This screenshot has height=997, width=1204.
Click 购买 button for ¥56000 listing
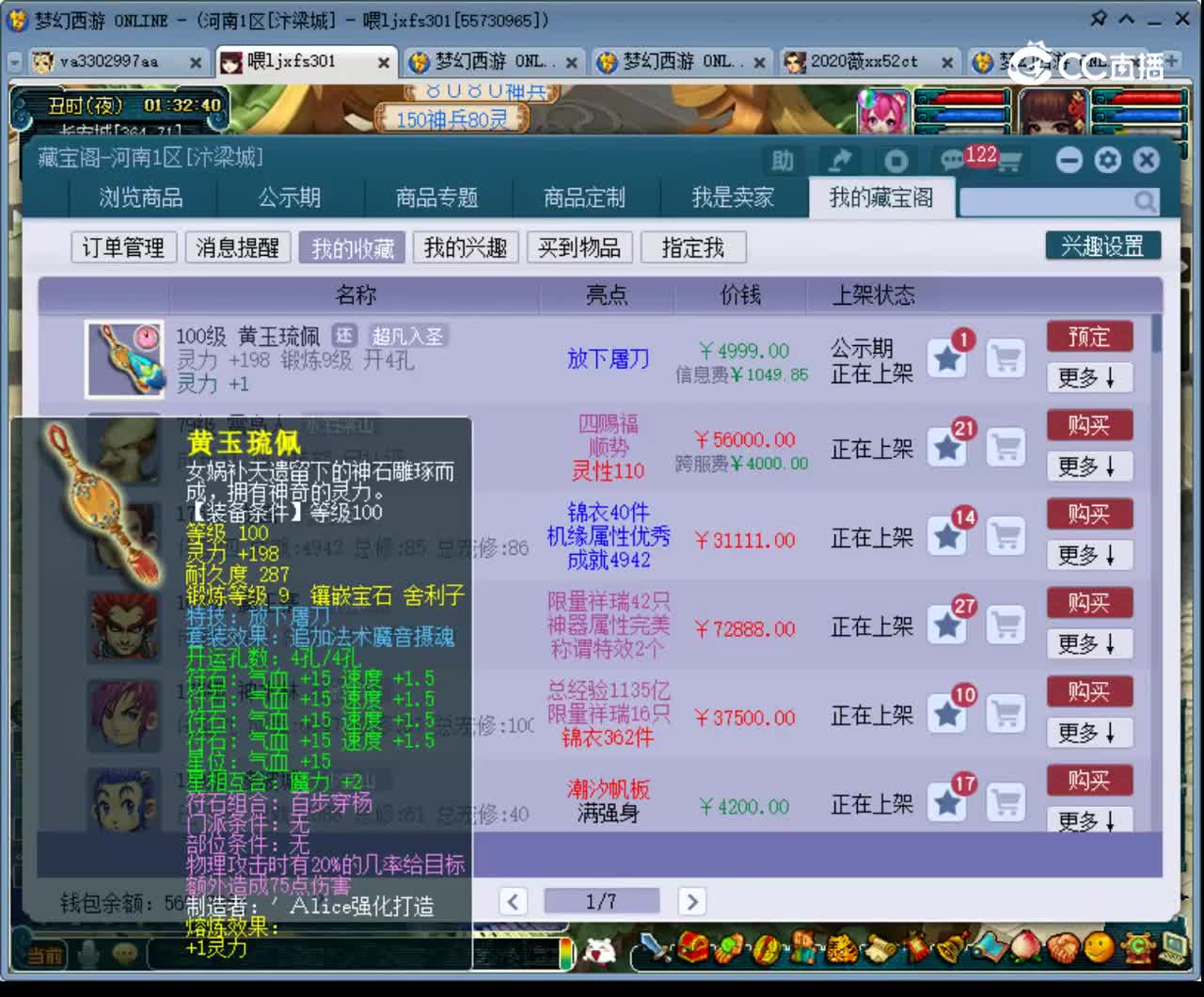click(1089, 425)
